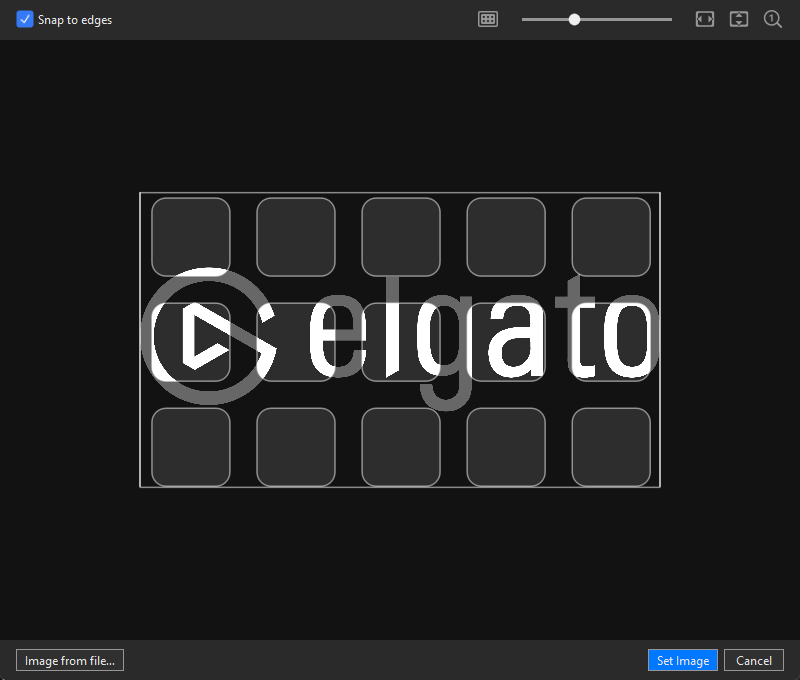Click the fit image to height icon

pos(738,19)
